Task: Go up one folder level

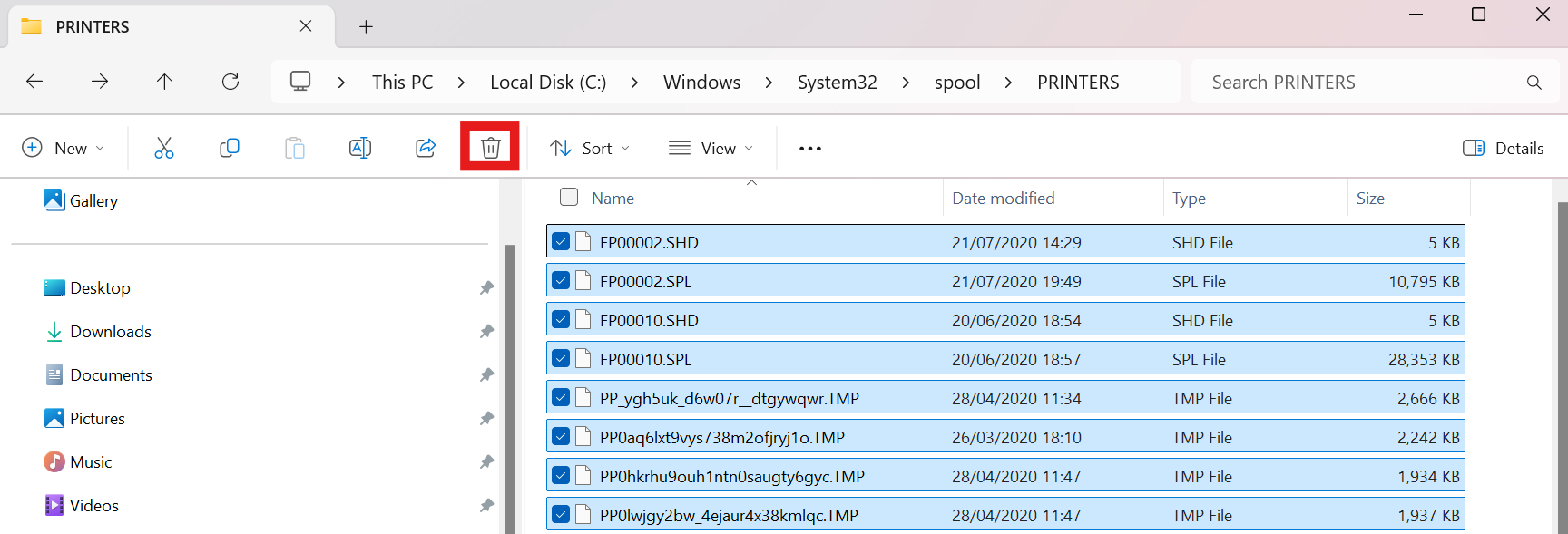Action: click(164, 82)
